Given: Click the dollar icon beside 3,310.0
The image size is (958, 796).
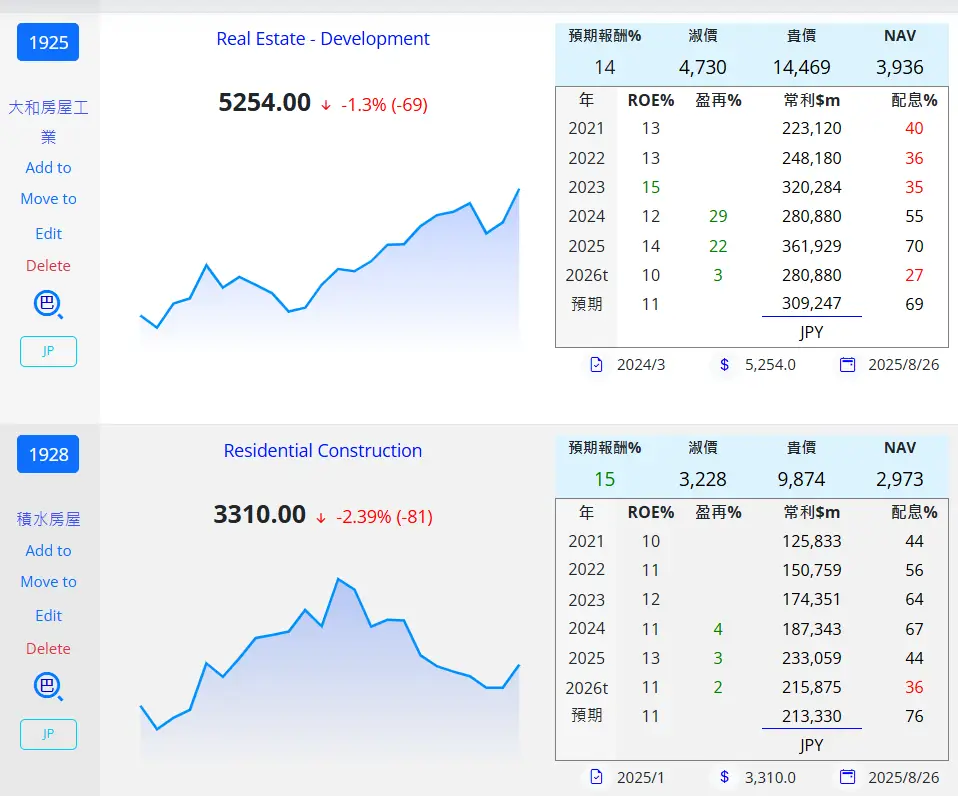Looking at the screenshot, I should point(724,777).
